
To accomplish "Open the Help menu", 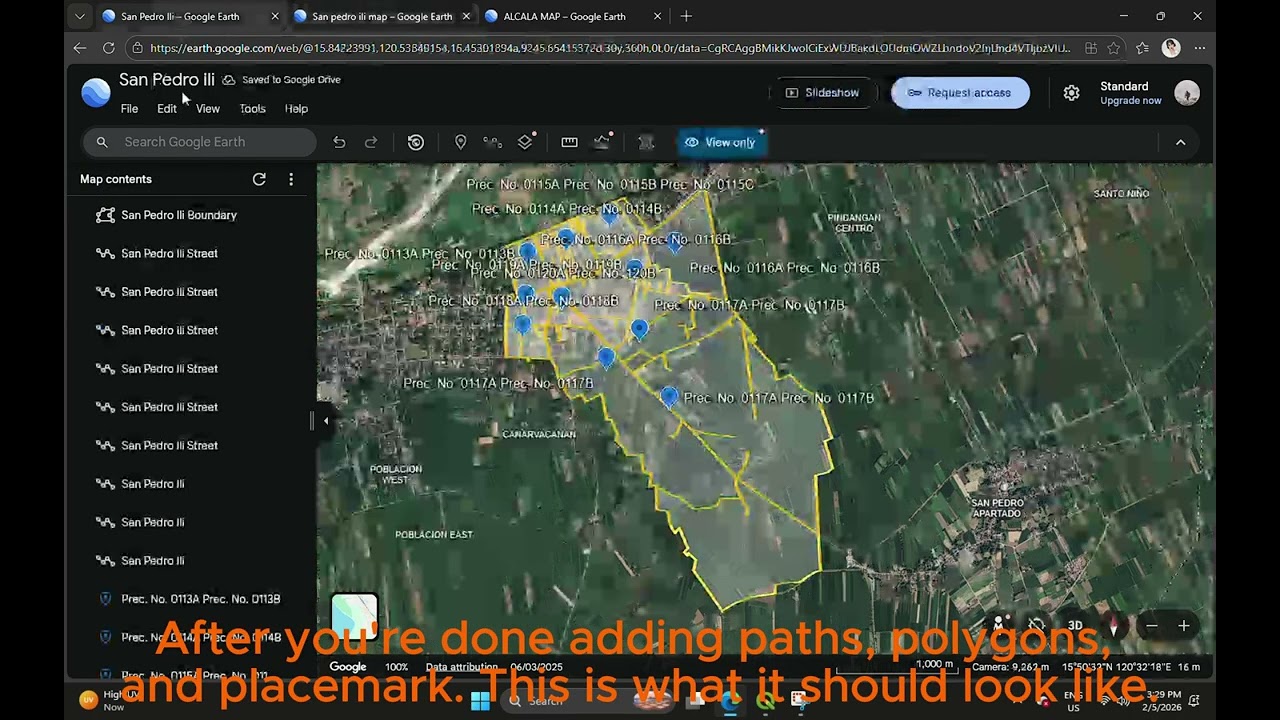I will [x=296, y=109].
